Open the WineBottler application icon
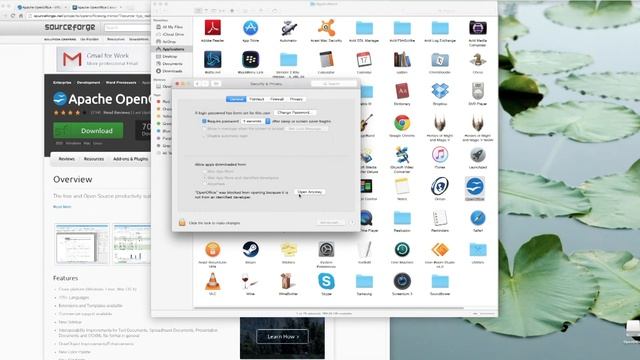This screenshot has height=360, width=640. tap(289, 281)
